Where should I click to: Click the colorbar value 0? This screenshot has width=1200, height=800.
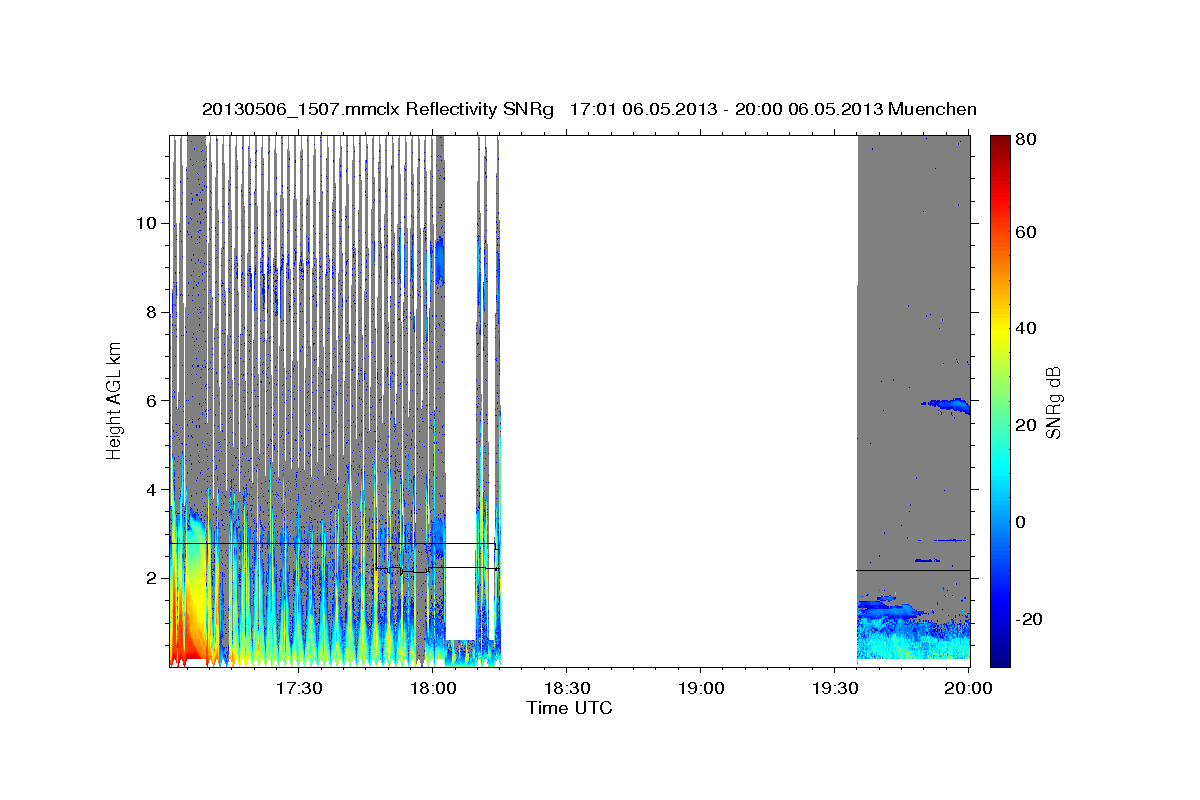click(x=1022, y=521)
